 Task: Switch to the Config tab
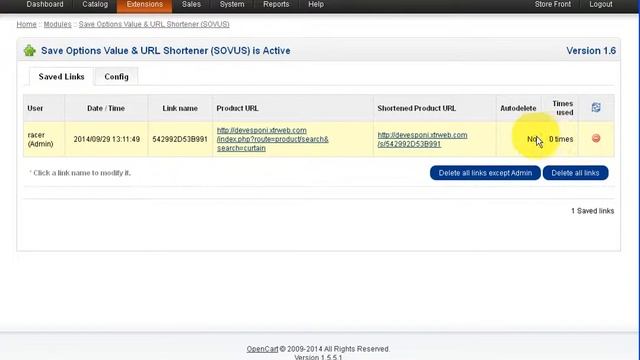[116, 77]
